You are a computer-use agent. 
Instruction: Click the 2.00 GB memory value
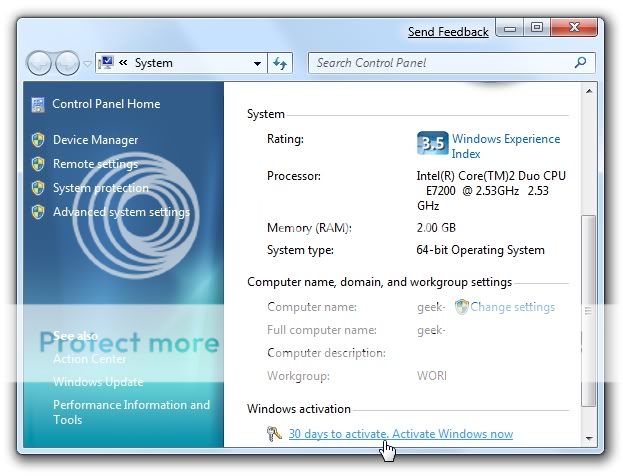pos(436,228)
